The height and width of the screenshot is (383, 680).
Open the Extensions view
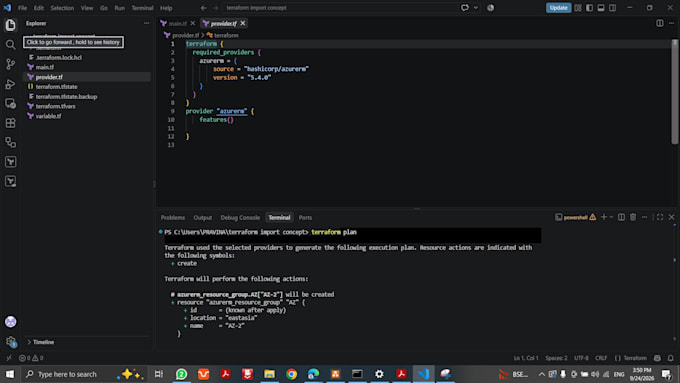10,123
